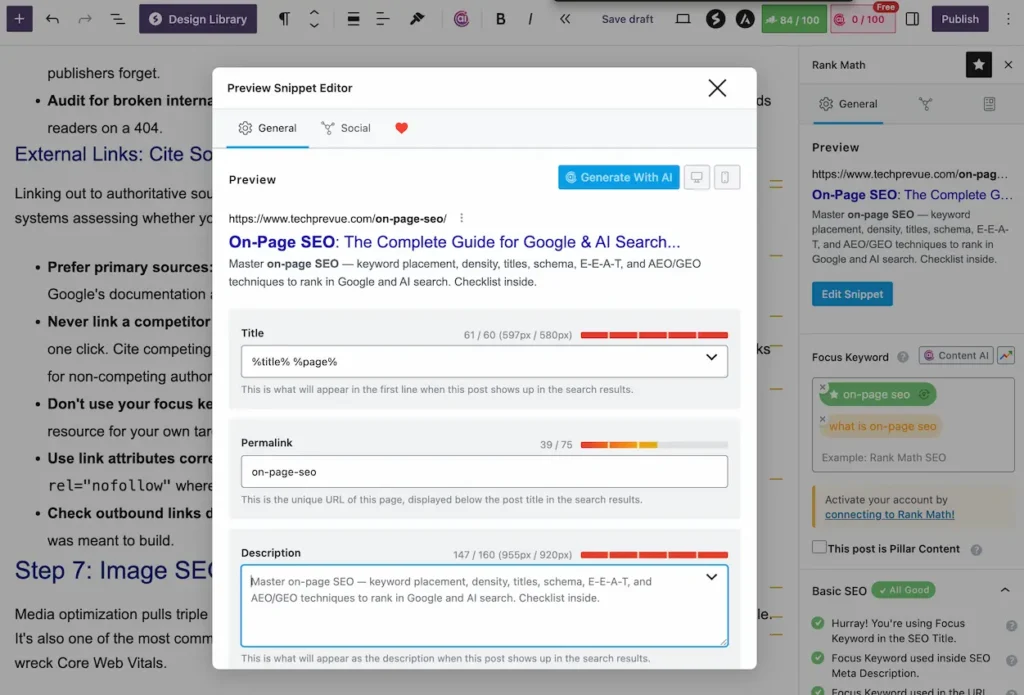Screen dimensions: 1024x695
Task: Click the Publish button
Action: [x=959, y=19]
